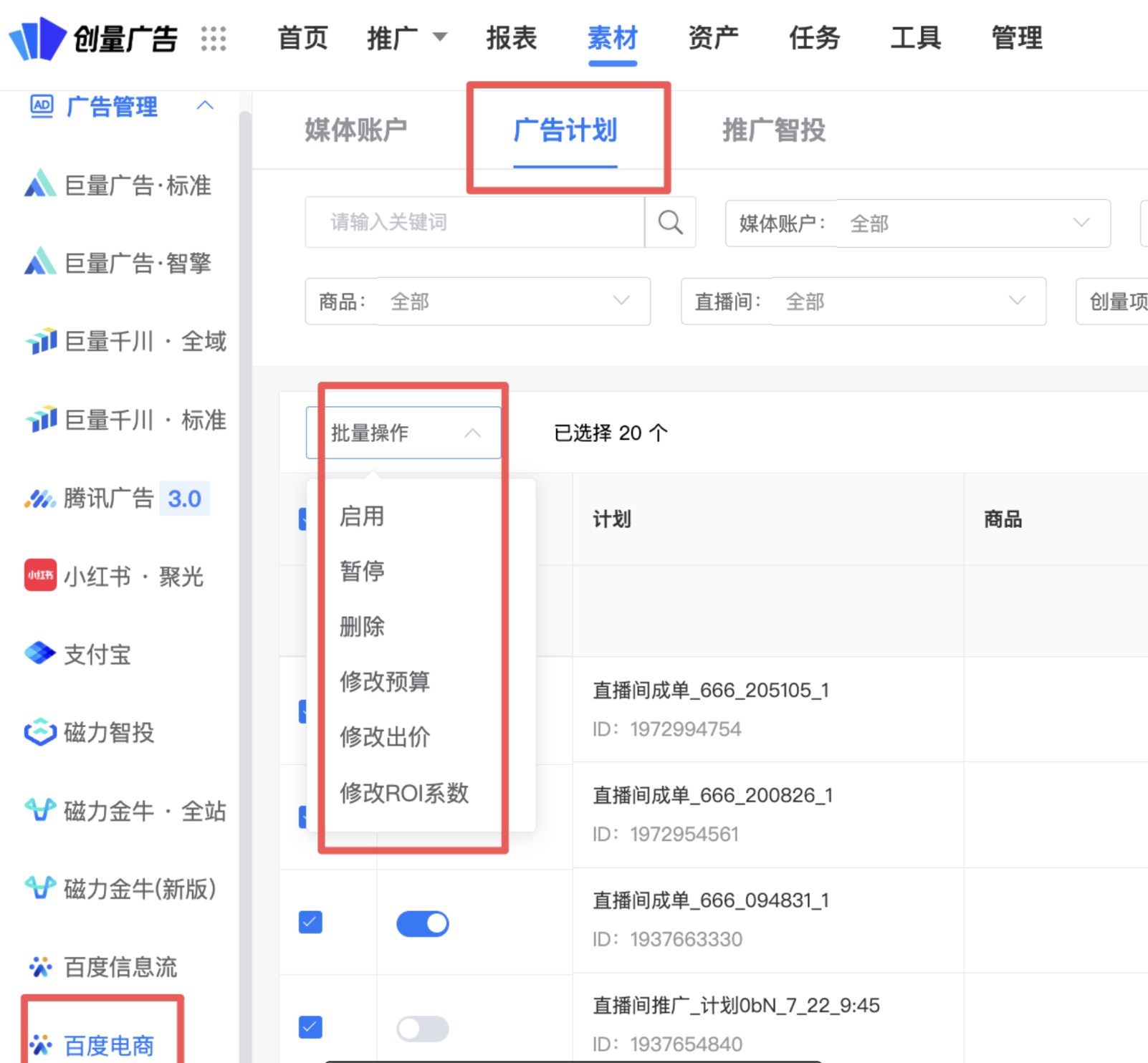
Task: Open 工具 in top navigation
Action: pyautogui.click(x=916, y=38)
